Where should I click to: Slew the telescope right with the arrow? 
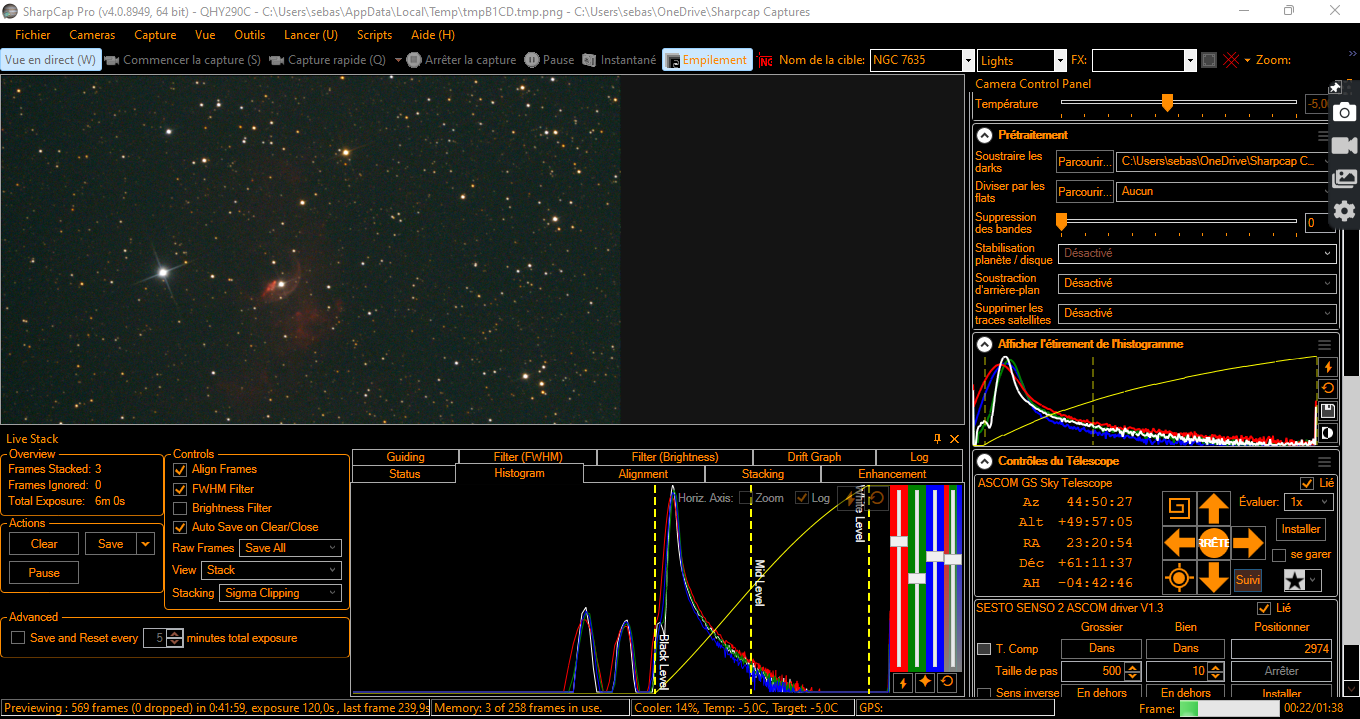point(1248,543)
